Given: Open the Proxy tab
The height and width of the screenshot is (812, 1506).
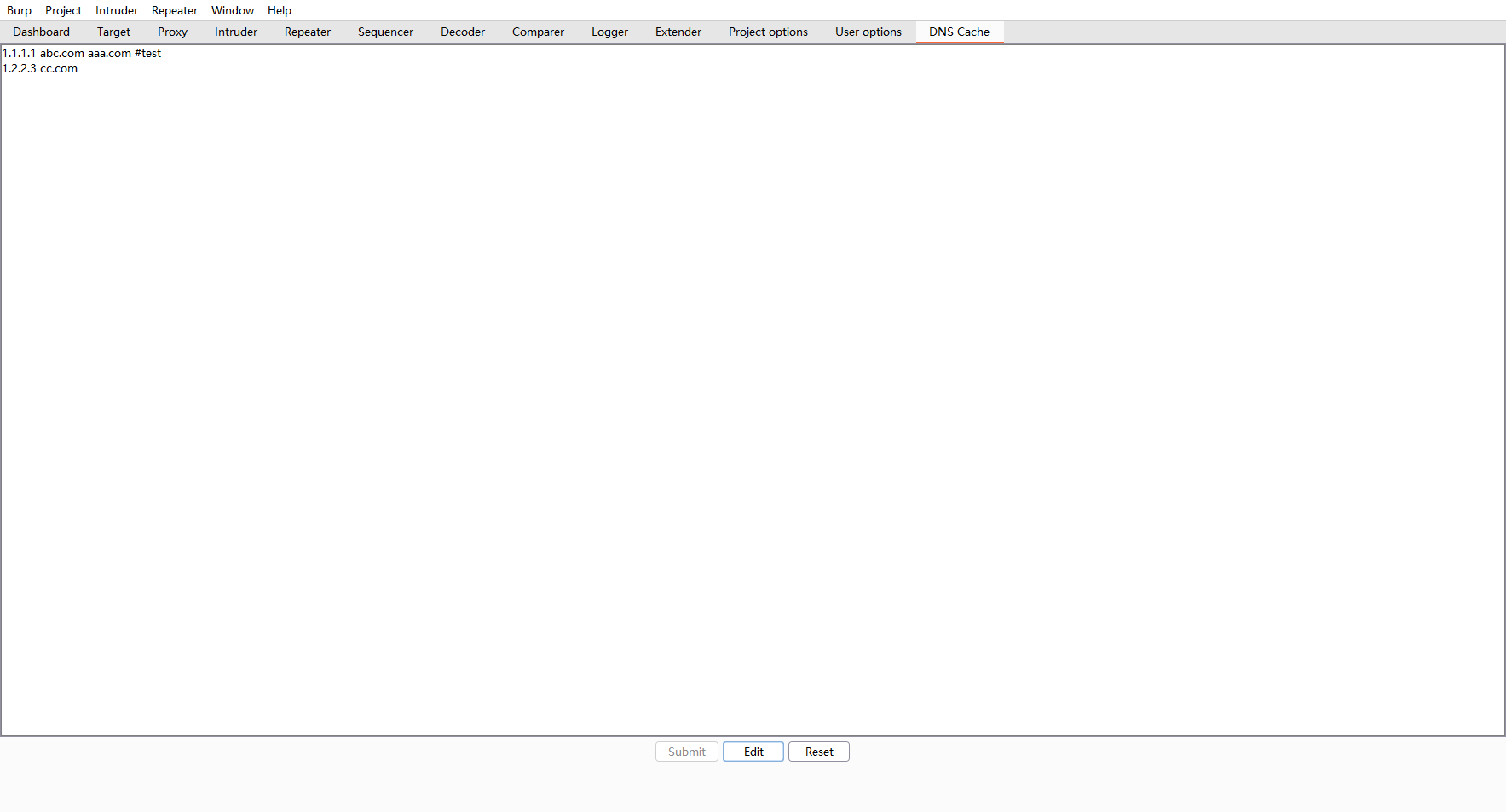Looking at the screenshot, I should [x=172, y=32].
